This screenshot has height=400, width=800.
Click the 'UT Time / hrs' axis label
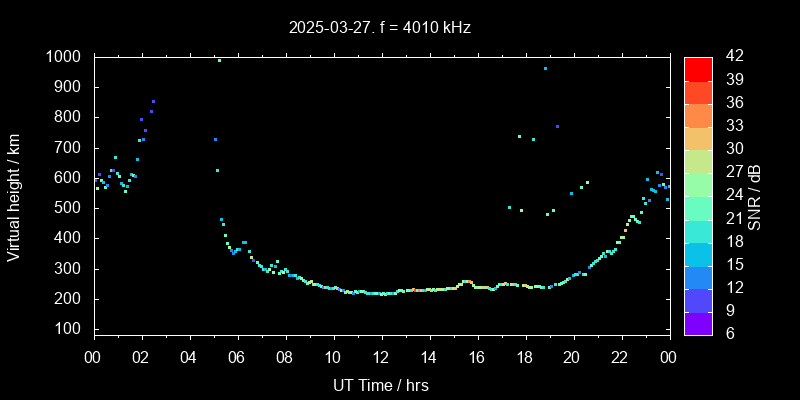(380, 384)
